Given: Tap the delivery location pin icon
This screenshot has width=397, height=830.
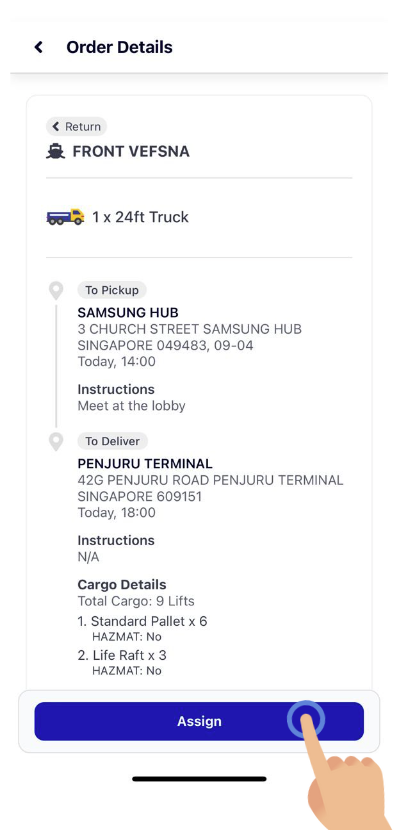Looking at the screenshot, I should 56,441.
